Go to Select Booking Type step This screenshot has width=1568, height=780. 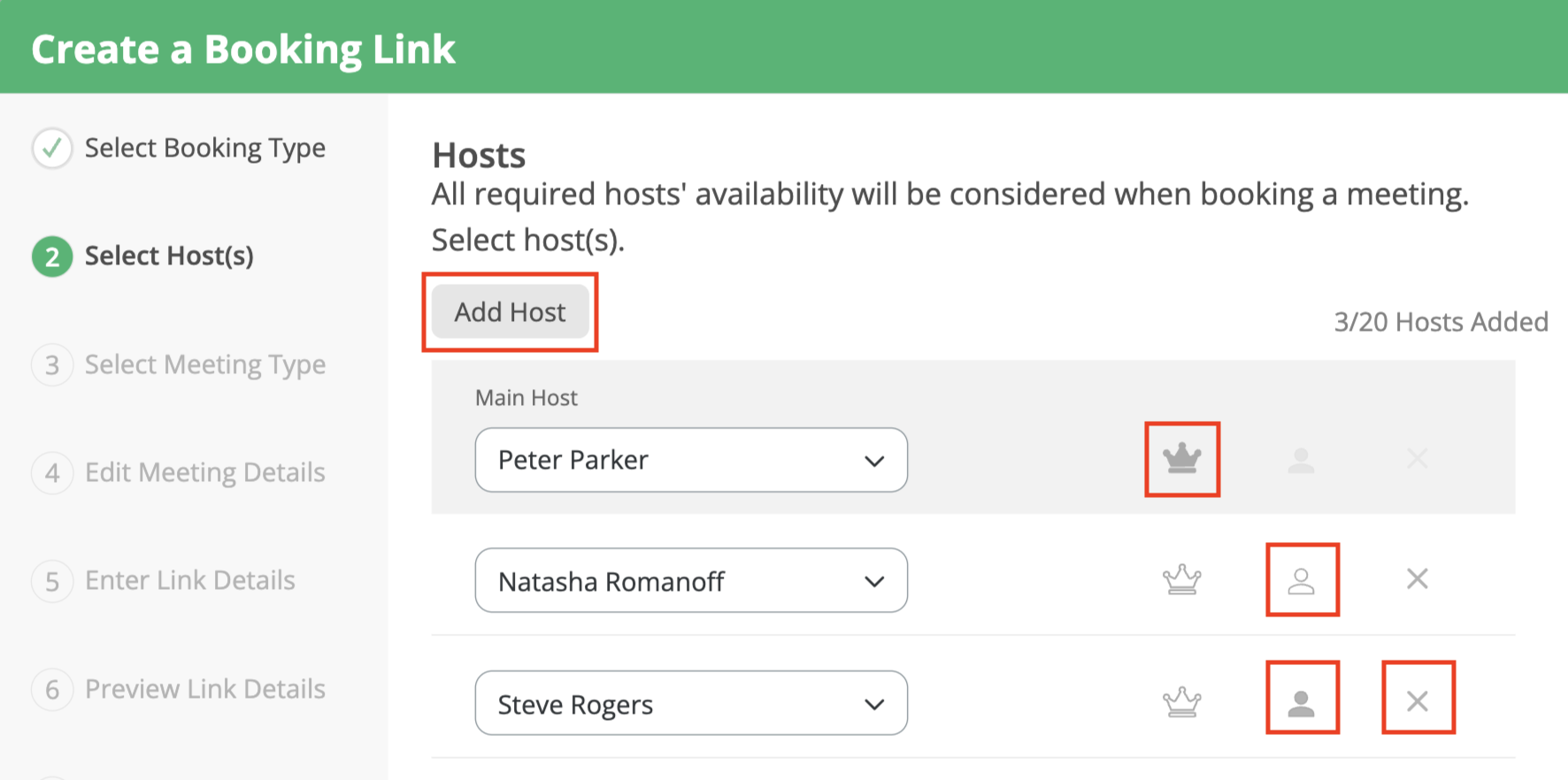(x=205, y=148)
